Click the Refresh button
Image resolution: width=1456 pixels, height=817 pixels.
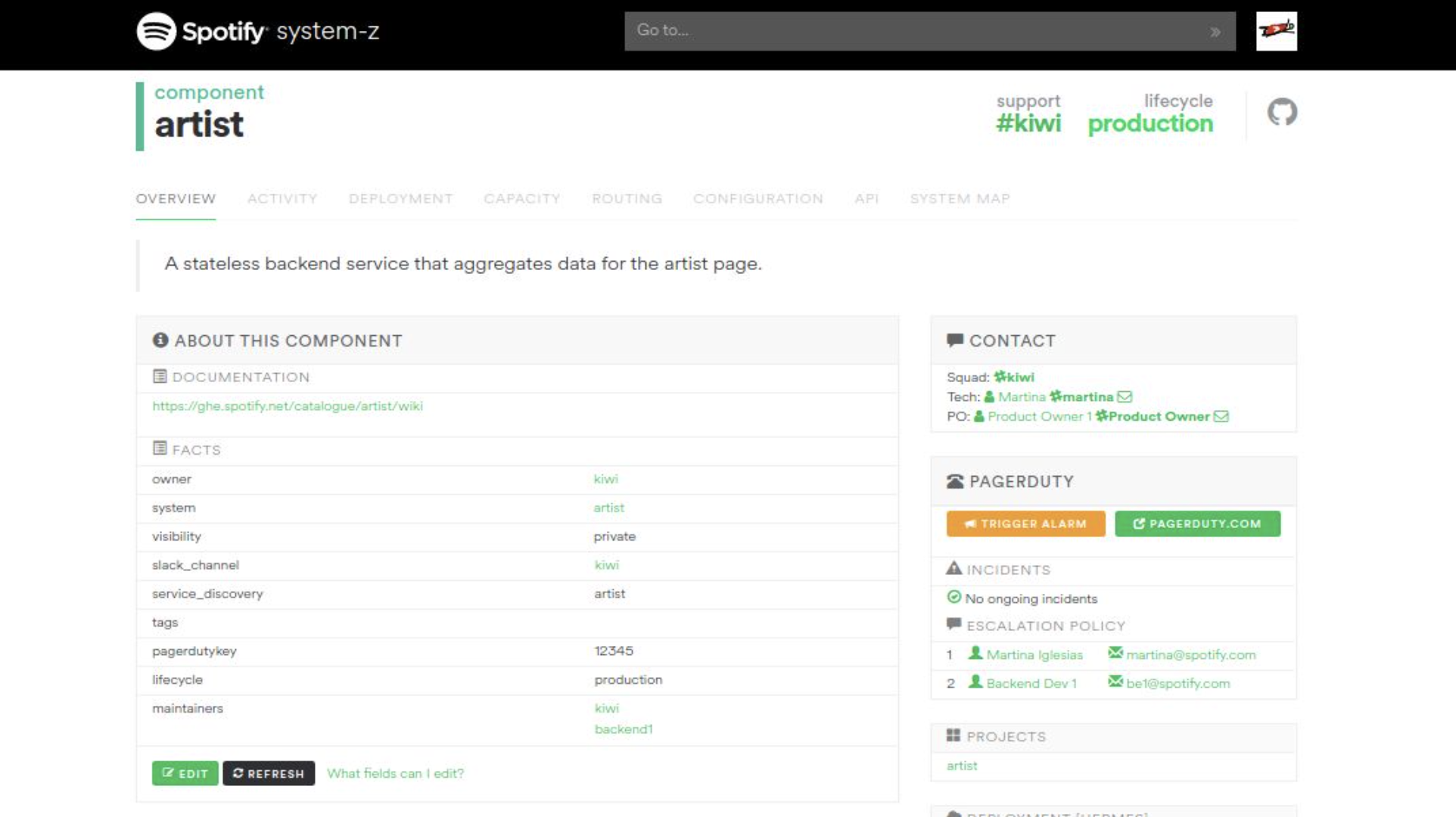click(x=269, y=773)
